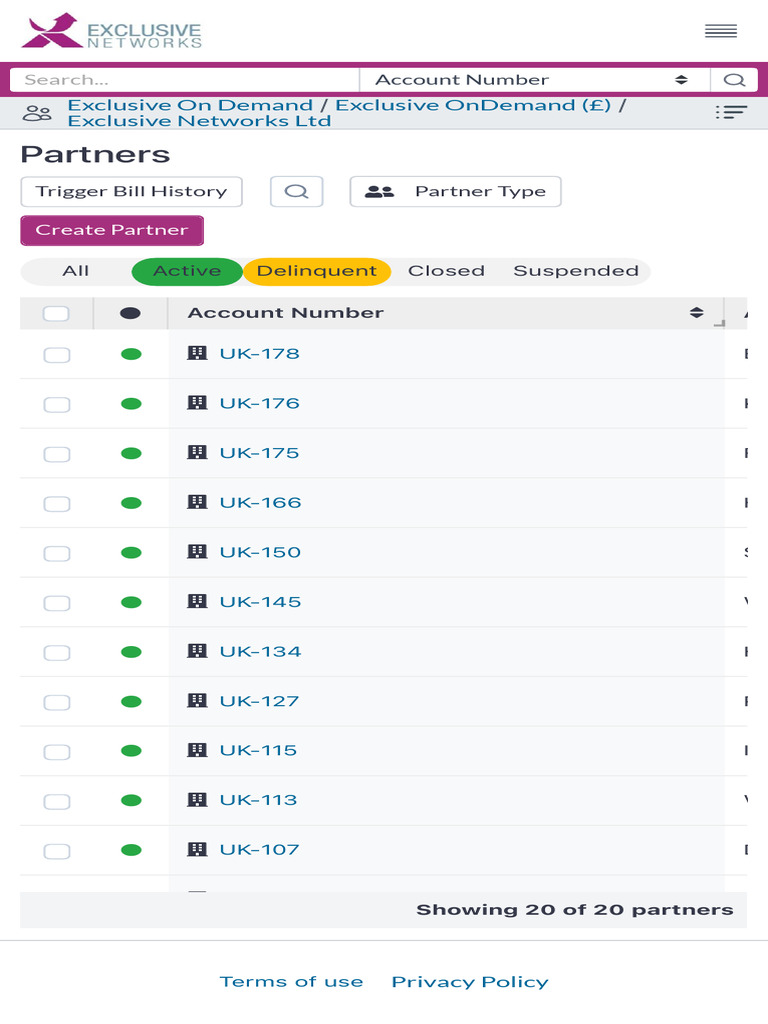
Task: Select the All status tab
Action: pyautogui.click(x=76, y=271)
